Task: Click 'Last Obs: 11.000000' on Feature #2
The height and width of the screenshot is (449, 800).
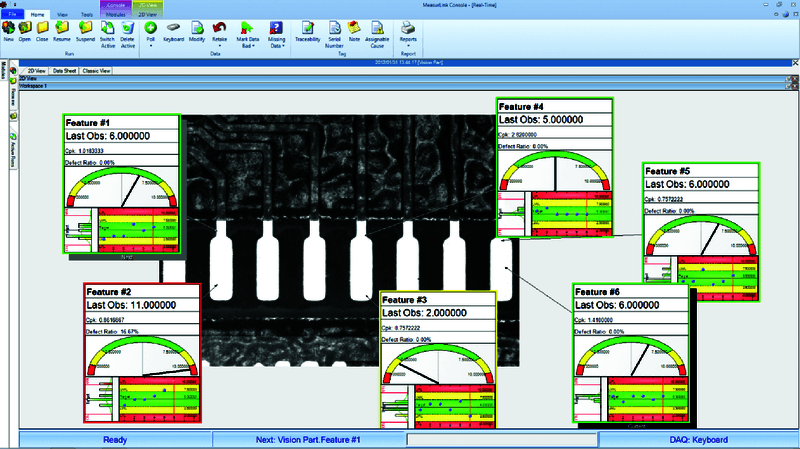Action: (x=131, y=305)
